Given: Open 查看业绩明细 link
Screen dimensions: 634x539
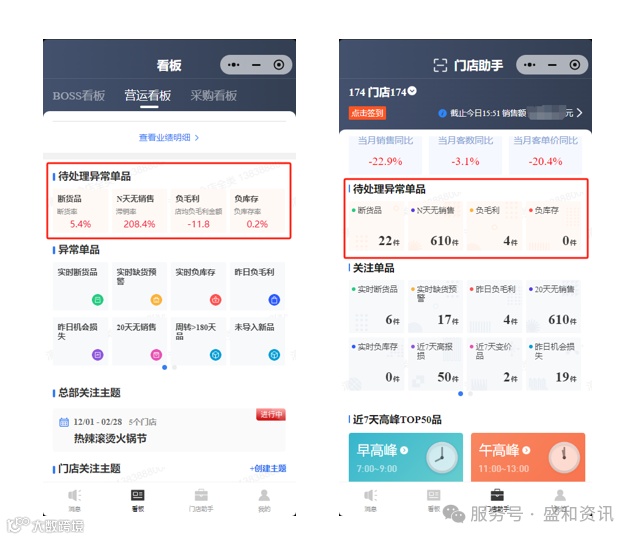Looking at the screenshot, I should click(x=165, y=137).
